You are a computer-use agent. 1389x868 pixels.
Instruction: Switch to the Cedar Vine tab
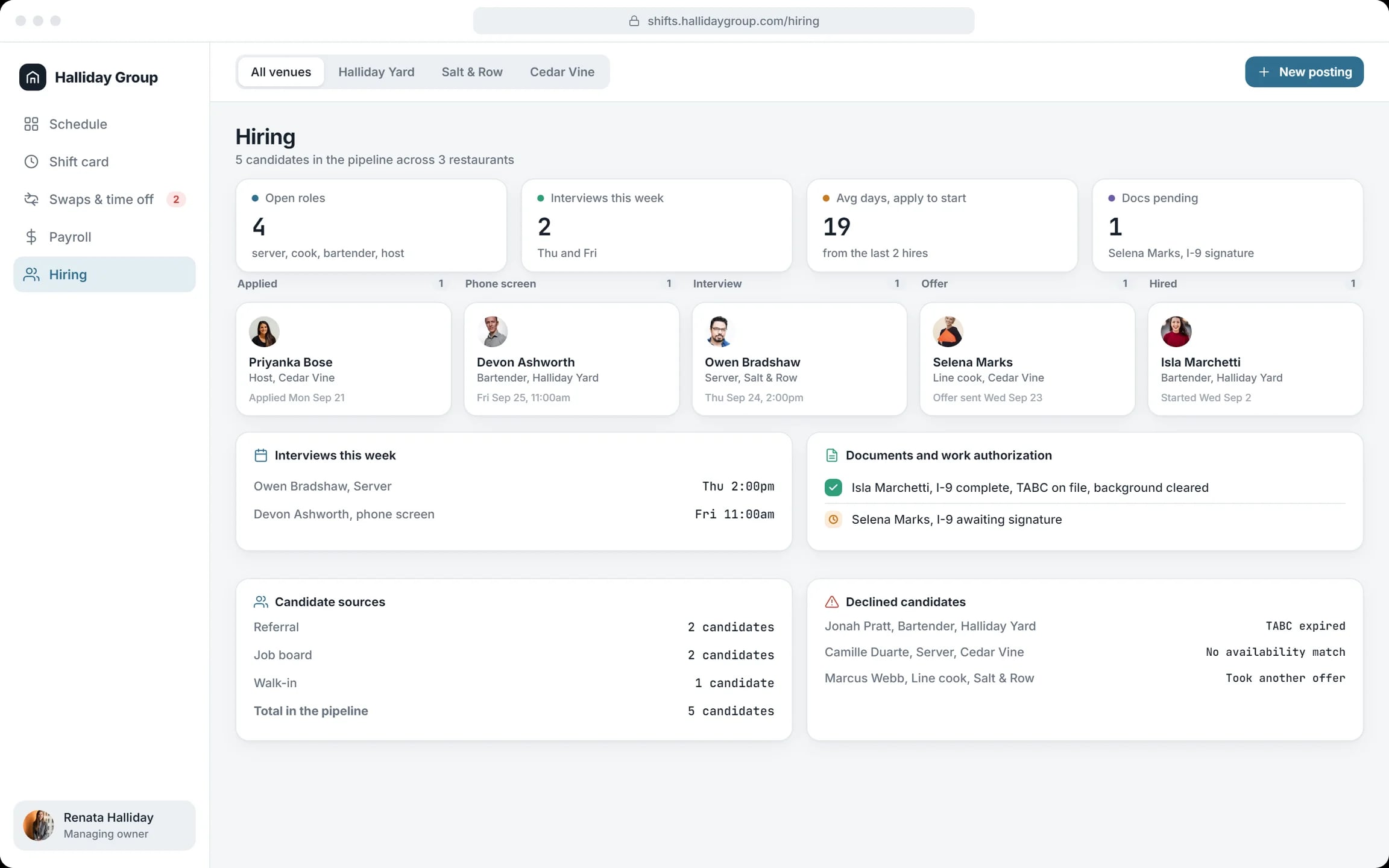pos(562,72)
